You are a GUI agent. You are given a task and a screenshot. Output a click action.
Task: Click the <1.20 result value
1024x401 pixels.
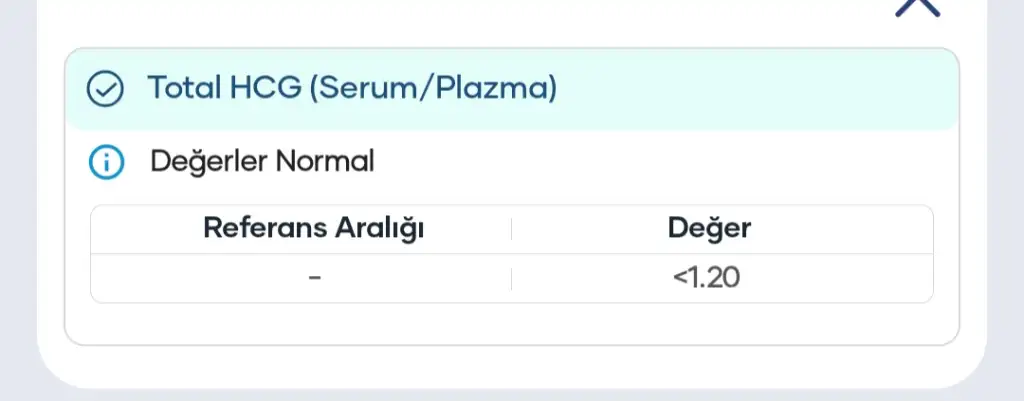click(x=708, y=278)
